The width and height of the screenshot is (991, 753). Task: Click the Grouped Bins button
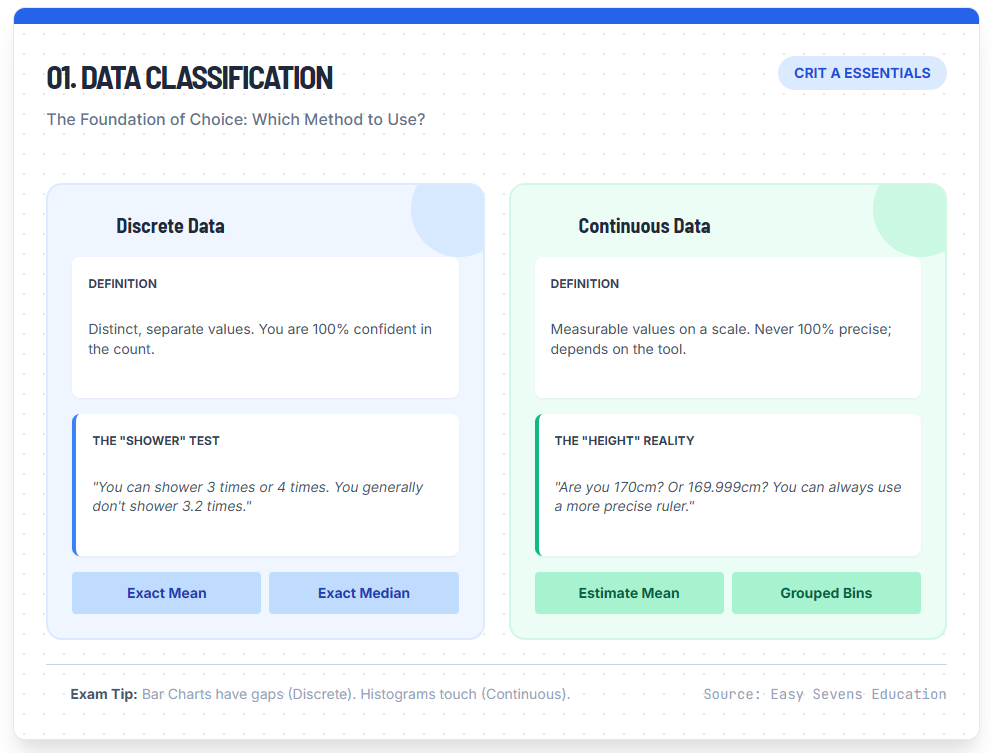[826, 592]
